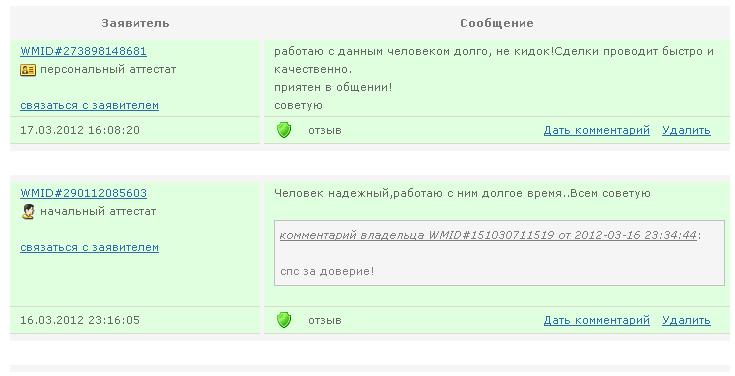Contact the applicant of the second review
The image size is (735, 376).
pos(90,247)
